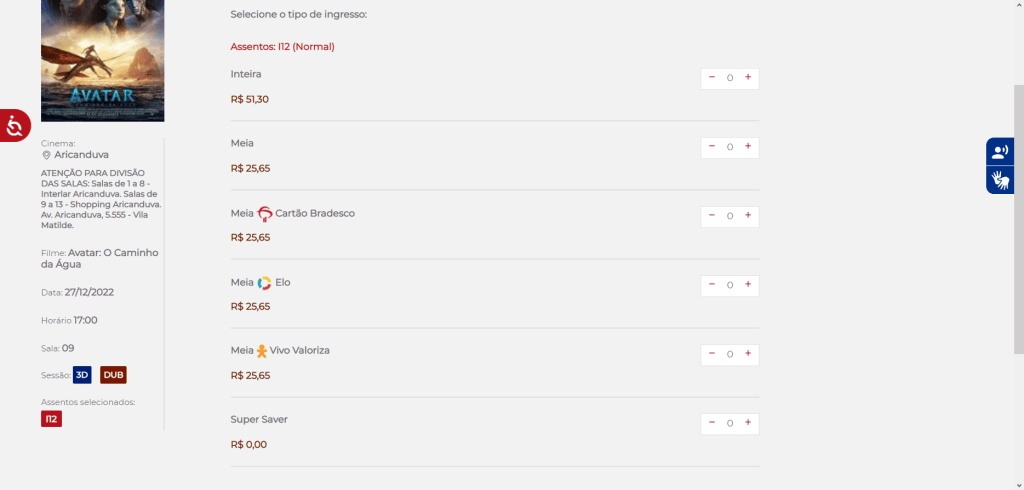Click the voice assistant accessibility icon

pos(999,152)
